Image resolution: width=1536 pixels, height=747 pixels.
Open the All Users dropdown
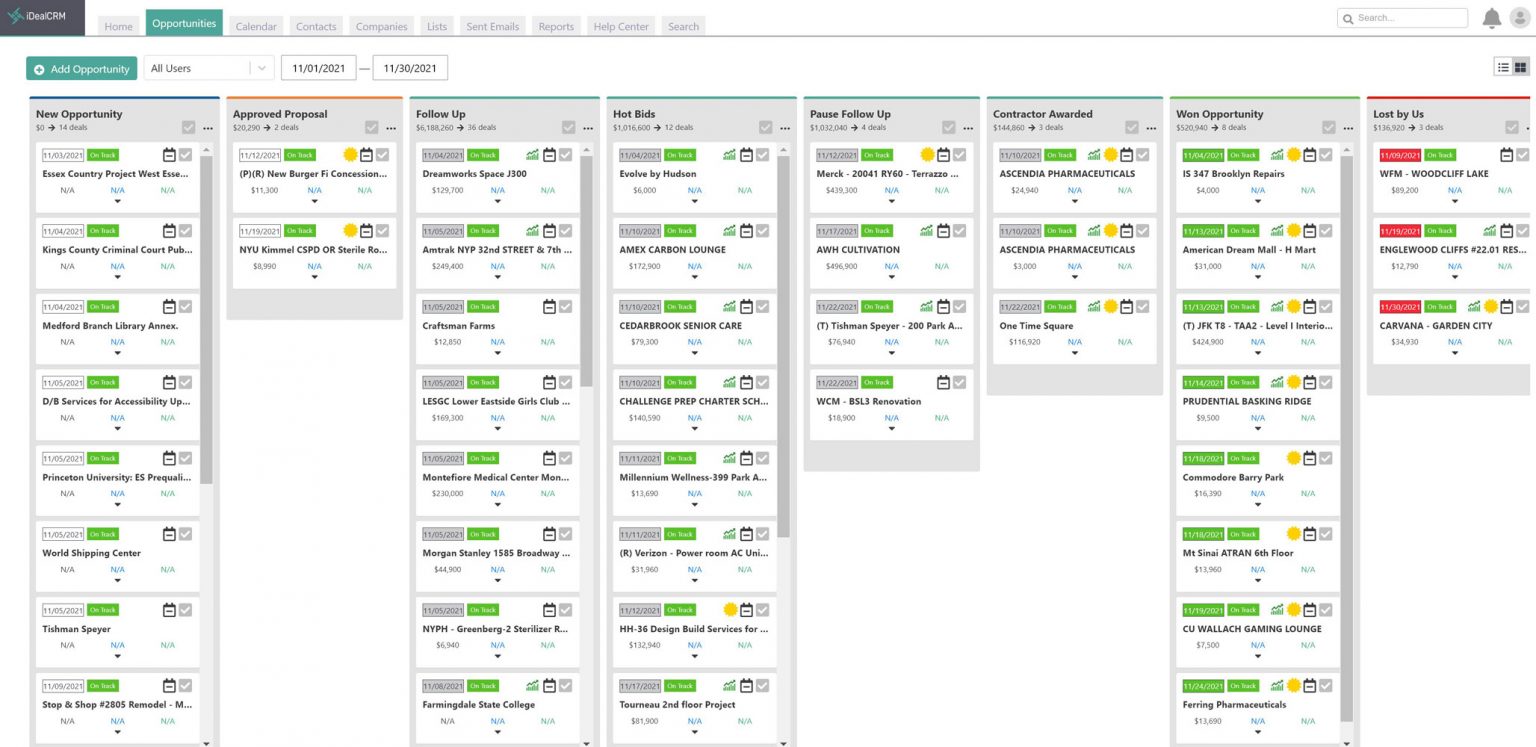207,68
